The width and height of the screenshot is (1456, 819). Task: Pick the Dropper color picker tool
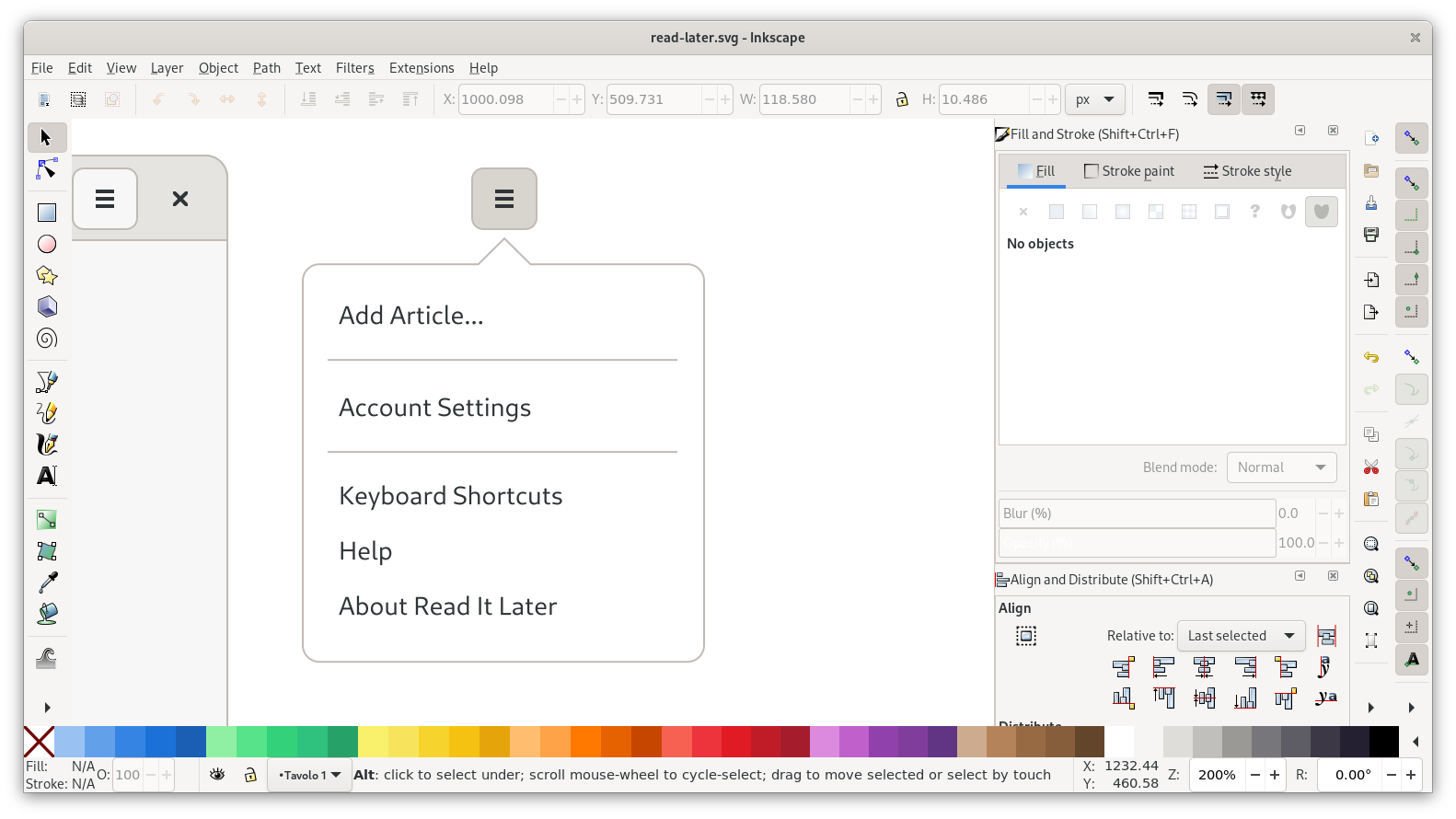pyautogui.click(x=47, y=583)
